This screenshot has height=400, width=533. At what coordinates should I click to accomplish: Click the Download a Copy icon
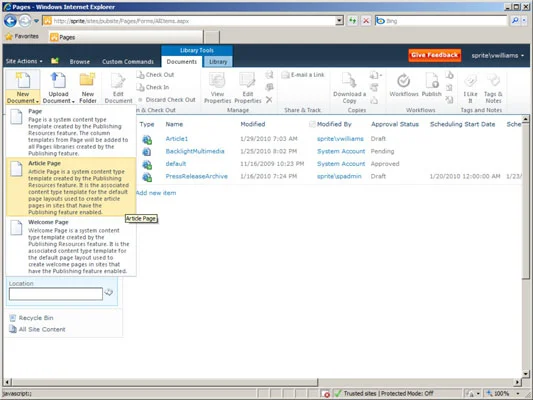(349, 81)
